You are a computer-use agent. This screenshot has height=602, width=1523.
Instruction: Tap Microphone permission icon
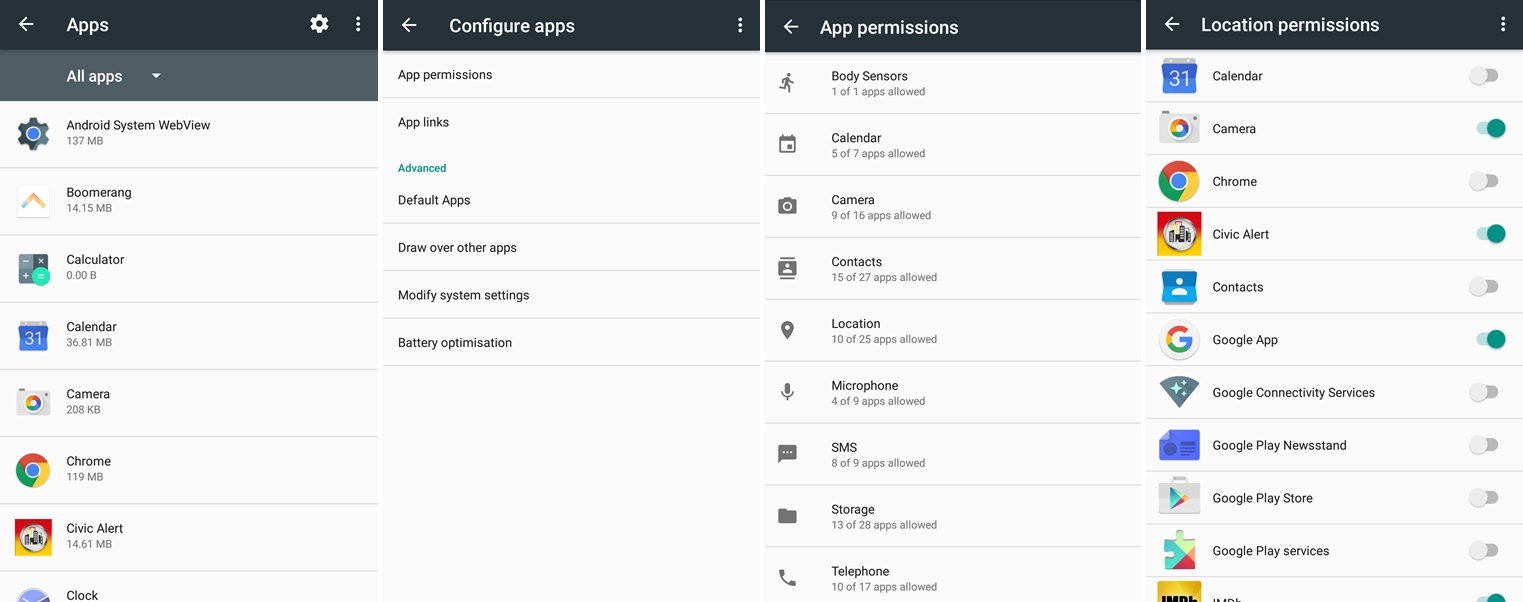coord(788,392)
